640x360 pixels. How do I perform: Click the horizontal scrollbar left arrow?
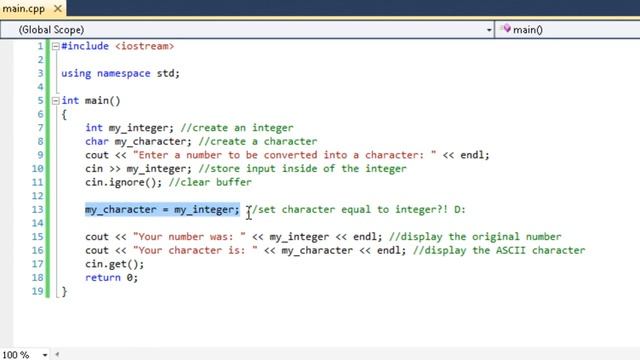coord(57,355)
